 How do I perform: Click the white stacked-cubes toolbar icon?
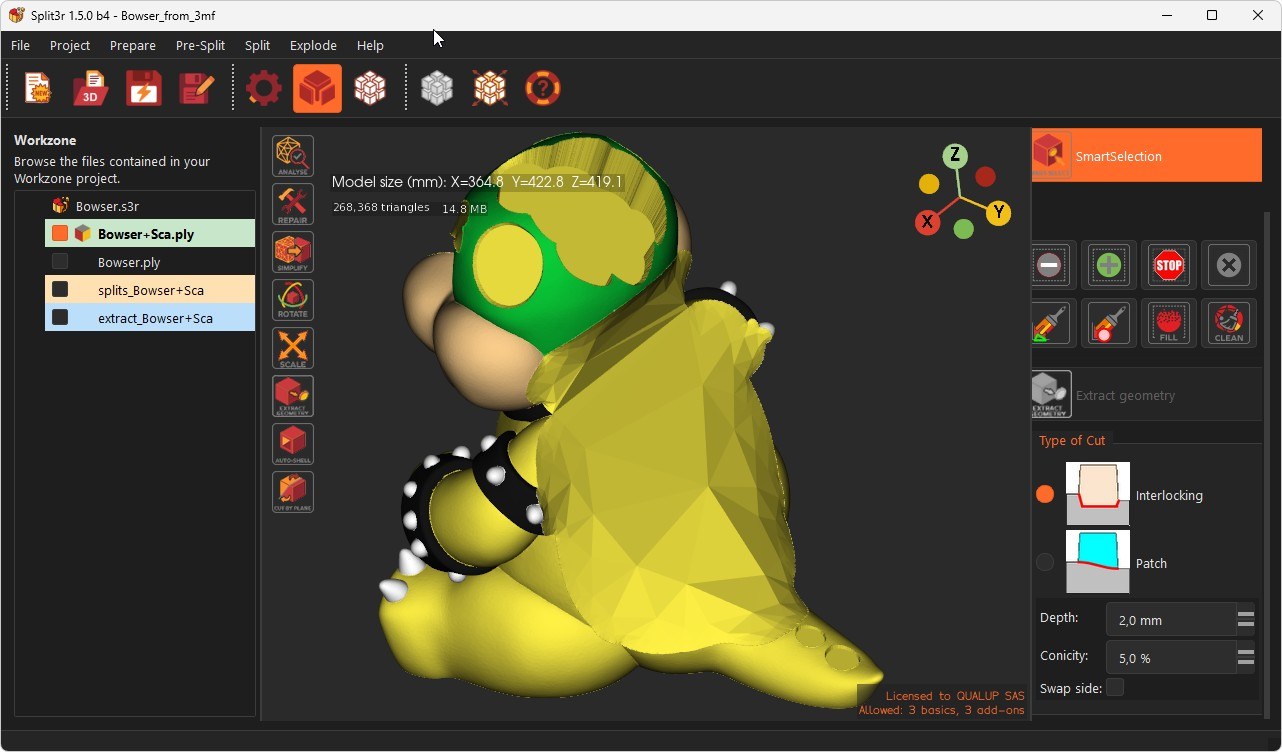(370, 89)
